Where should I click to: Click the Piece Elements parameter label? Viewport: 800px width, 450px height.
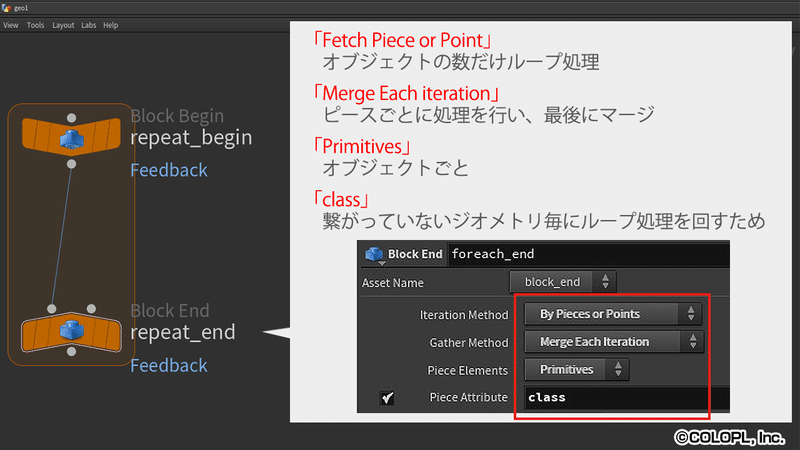pyautogui.click(x=467, y=370)
